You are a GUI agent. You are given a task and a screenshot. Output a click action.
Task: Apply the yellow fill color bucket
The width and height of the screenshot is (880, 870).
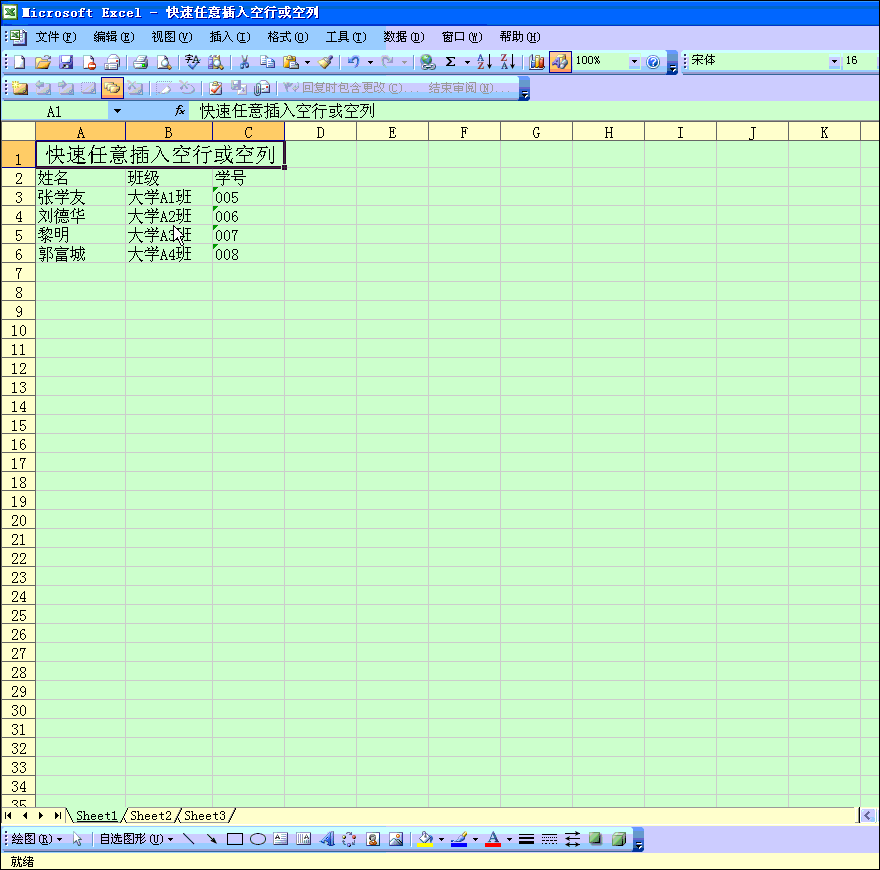click(x=425, y=839)
